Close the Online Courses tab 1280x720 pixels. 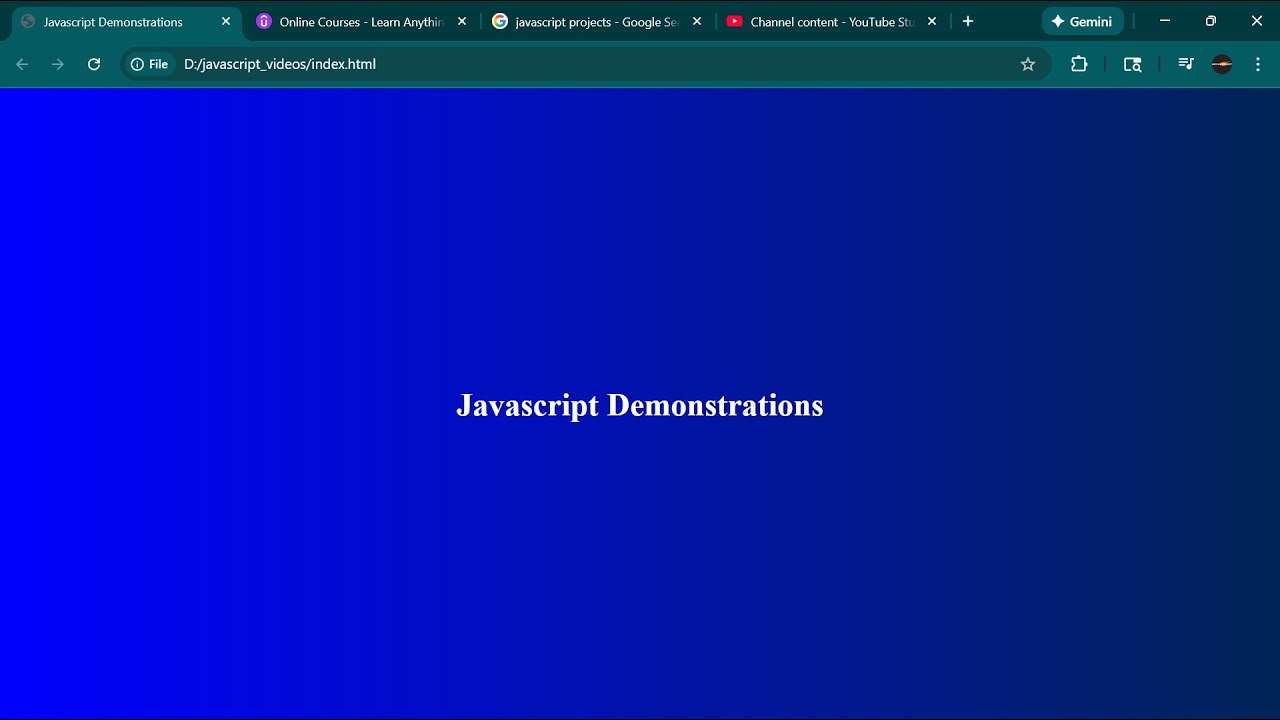click(462, 21)
